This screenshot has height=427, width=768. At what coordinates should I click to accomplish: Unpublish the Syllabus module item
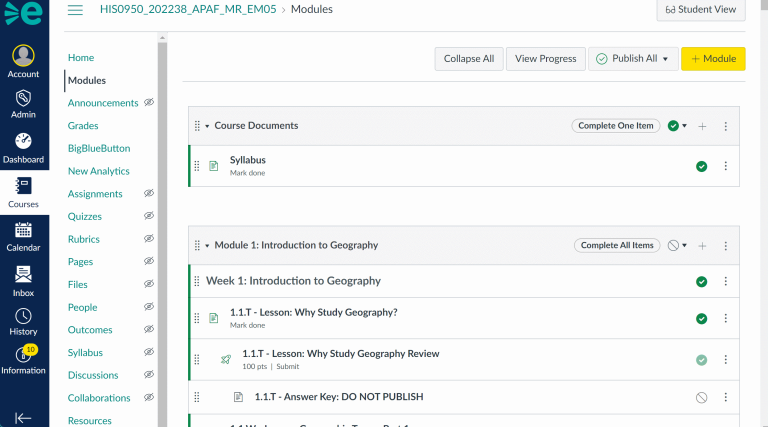coord(701,166)
